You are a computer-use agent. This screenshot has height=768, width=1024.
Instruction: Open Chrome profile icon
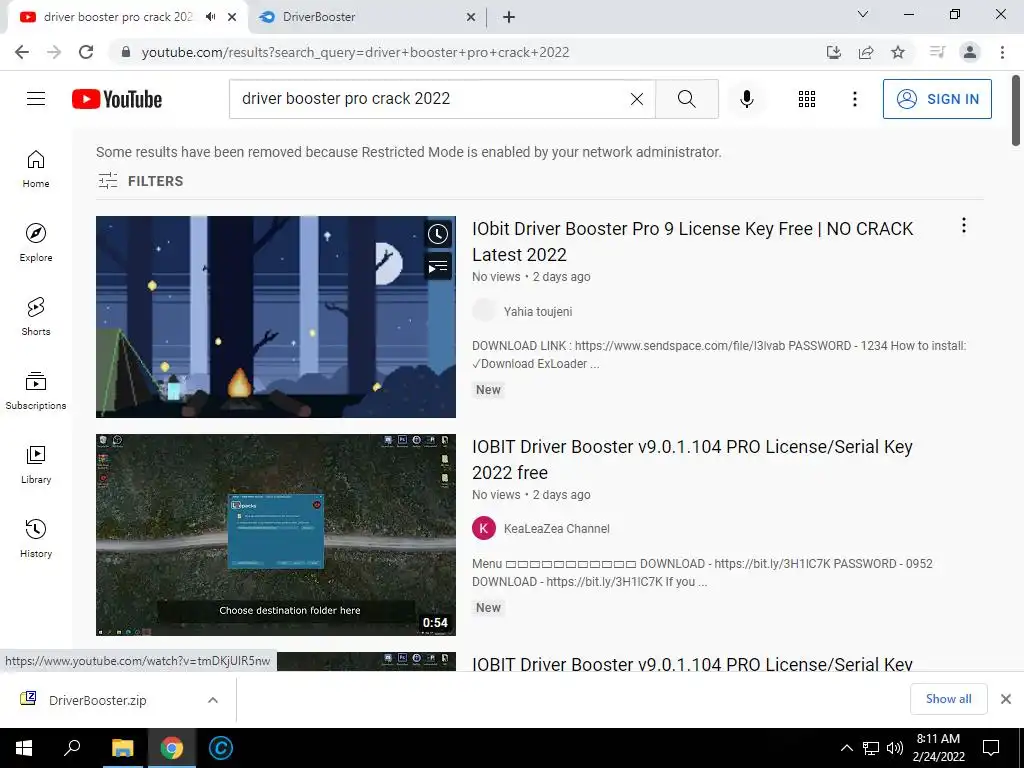[970, 52]
